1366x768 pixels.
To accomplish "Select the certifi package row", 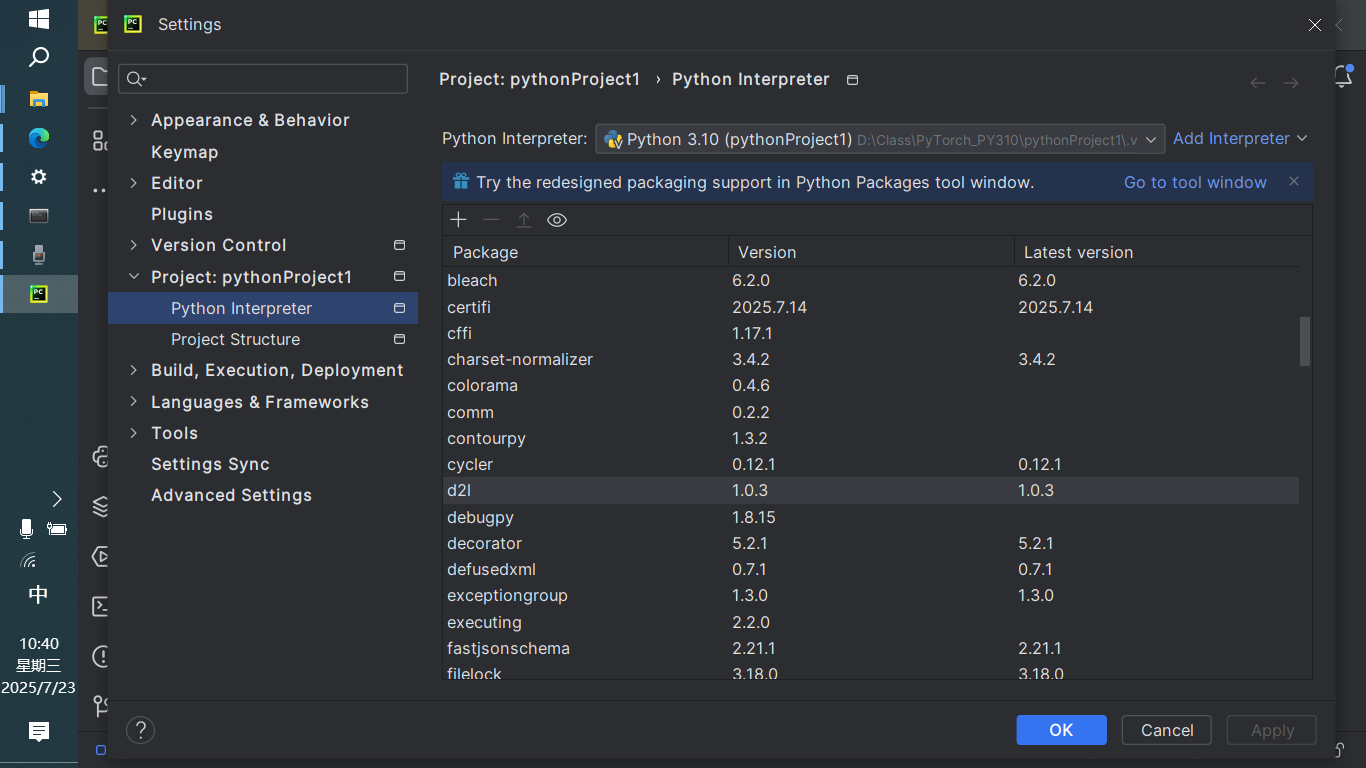I will pos(871,307).
